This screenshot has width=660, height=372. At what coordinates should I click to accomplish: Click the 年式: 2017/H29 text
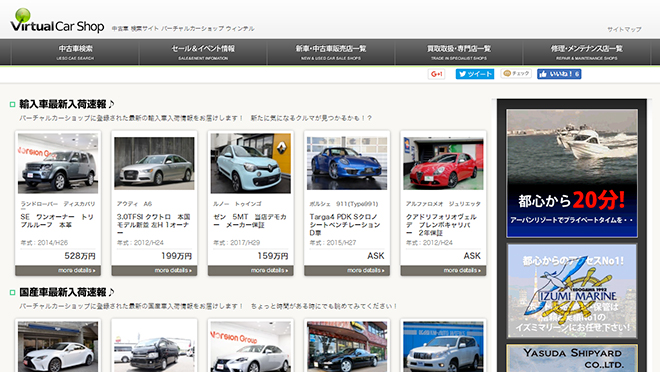[237, 243]
